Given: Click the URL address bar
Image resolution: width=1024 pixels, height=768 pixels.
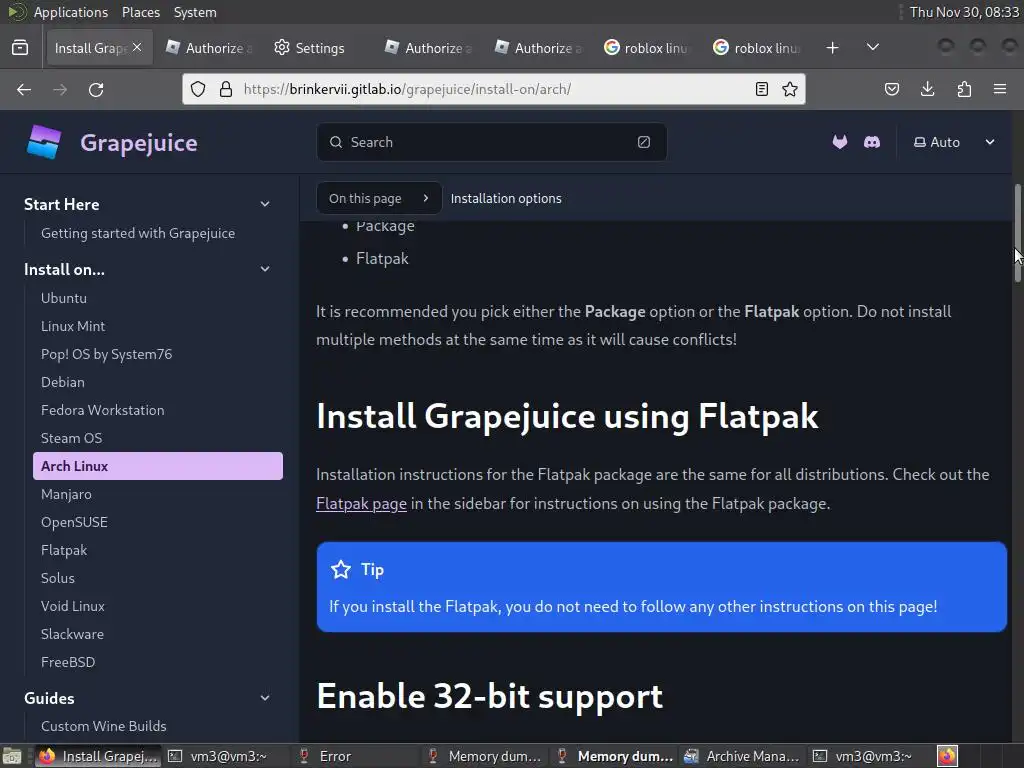Looking at the screenshot, I should point(494,89).
